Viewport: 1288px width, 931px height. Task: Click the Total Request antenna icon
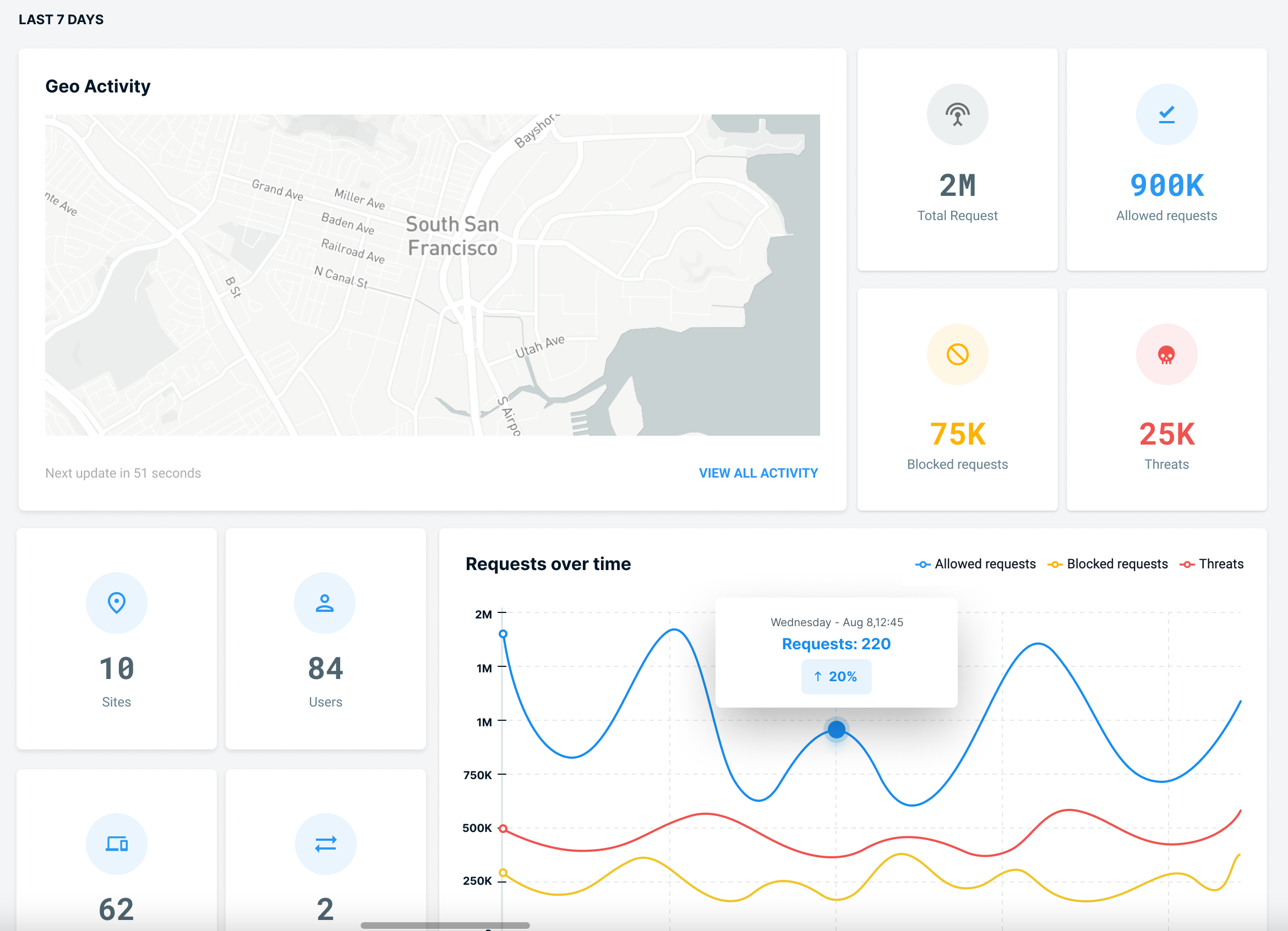pyautogui.click(x=958, y=114)
